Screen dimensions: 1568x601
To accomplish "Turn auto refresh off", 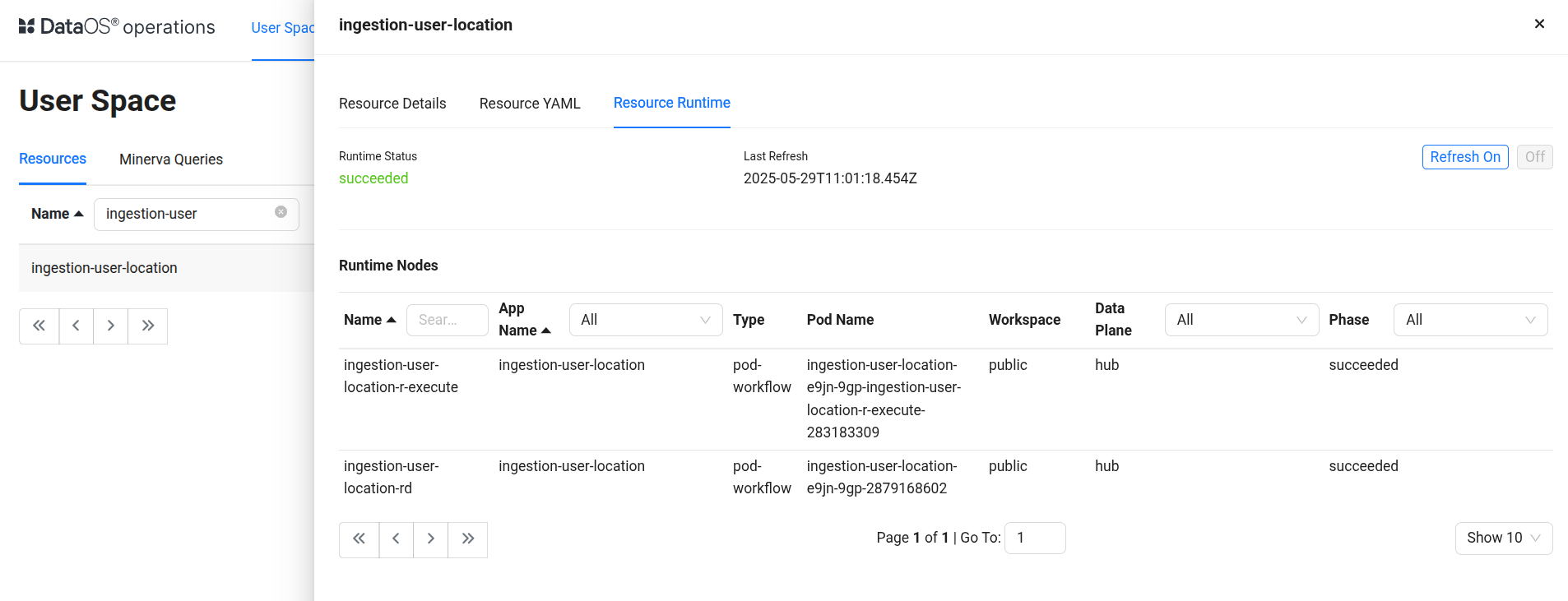I will pos(1534,157).
